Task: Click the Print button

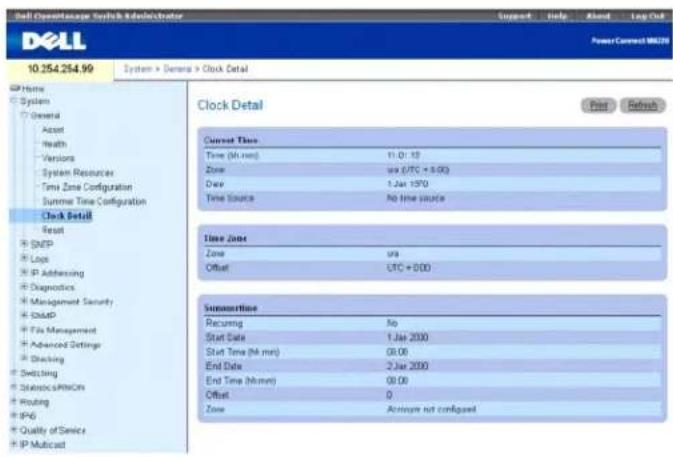Action: [x=598, y=105]
